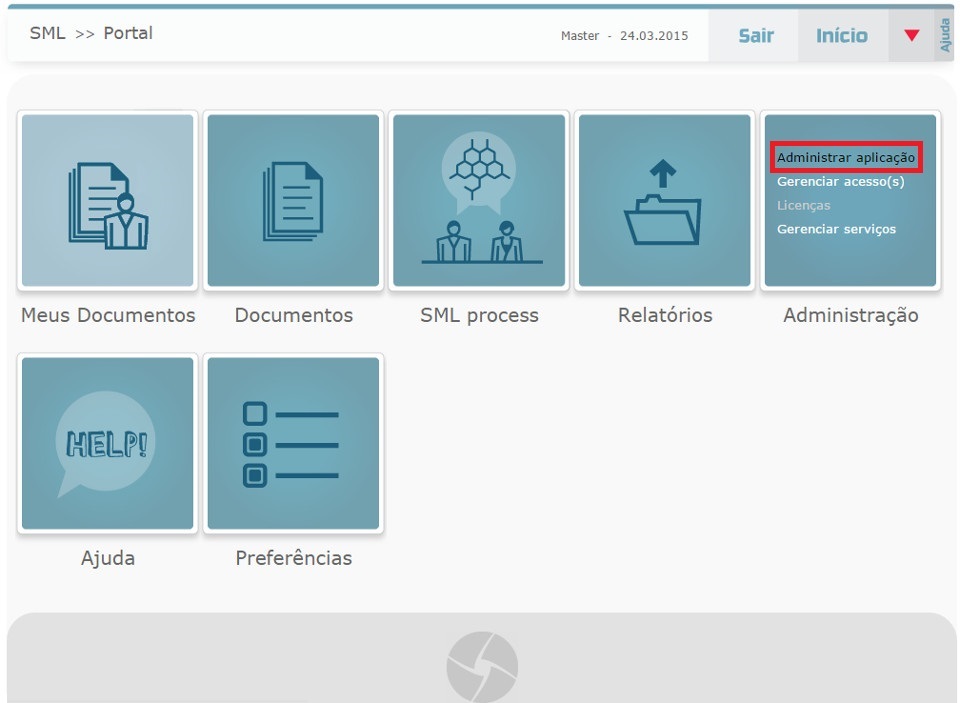The height and width of the screenshot is (703, 960).
Task: Open the Meus Documentos tile icon
Action: 108,201
